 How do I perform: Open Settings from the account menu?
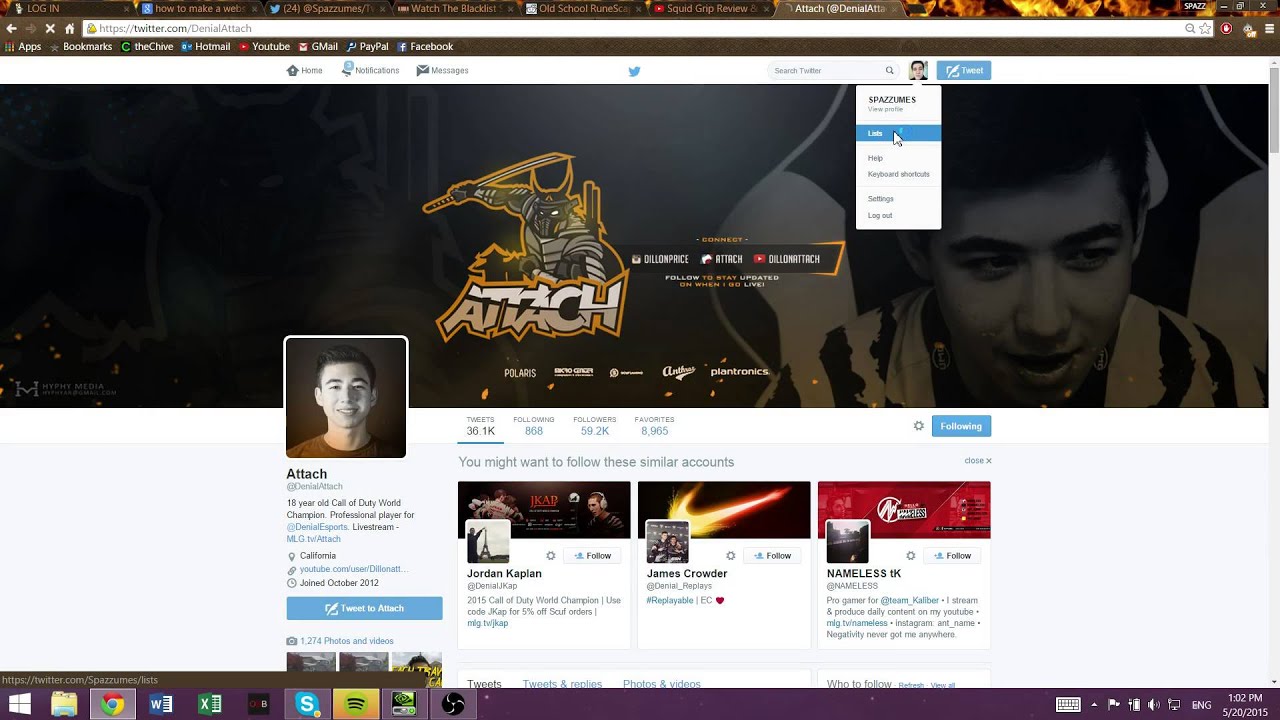pyautogui.click(x=880, y=199)
